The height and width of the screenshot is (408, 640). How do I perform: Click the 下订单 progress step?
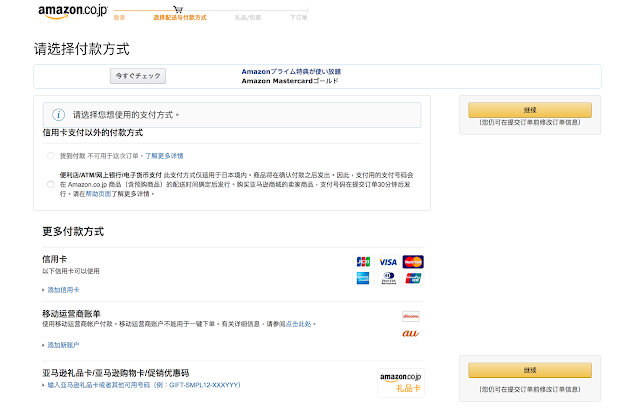click(x=298, y=18)
